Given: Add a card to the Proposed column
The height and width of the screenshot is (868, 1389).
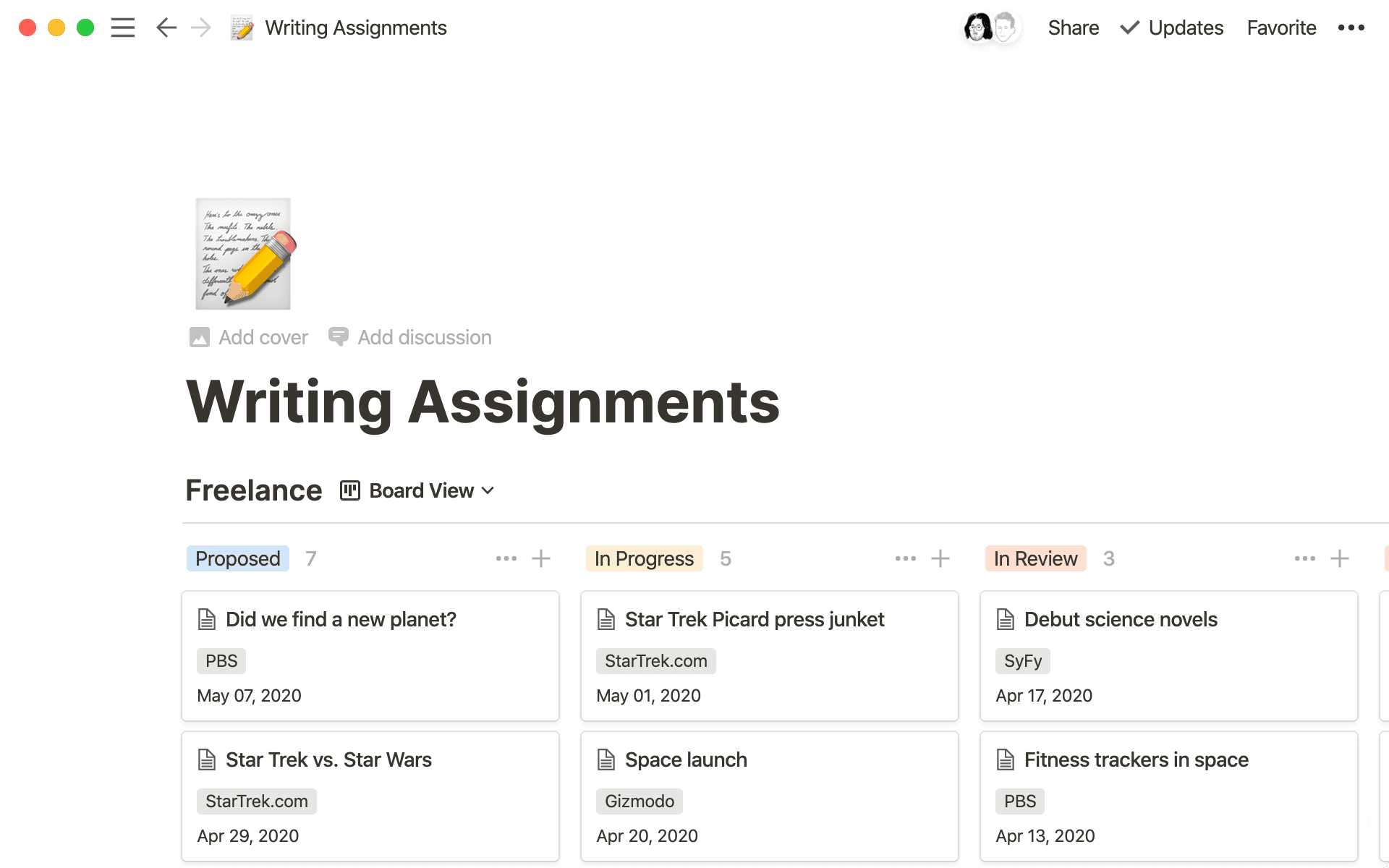Looking at the screenshot, I should coord(541,558).
